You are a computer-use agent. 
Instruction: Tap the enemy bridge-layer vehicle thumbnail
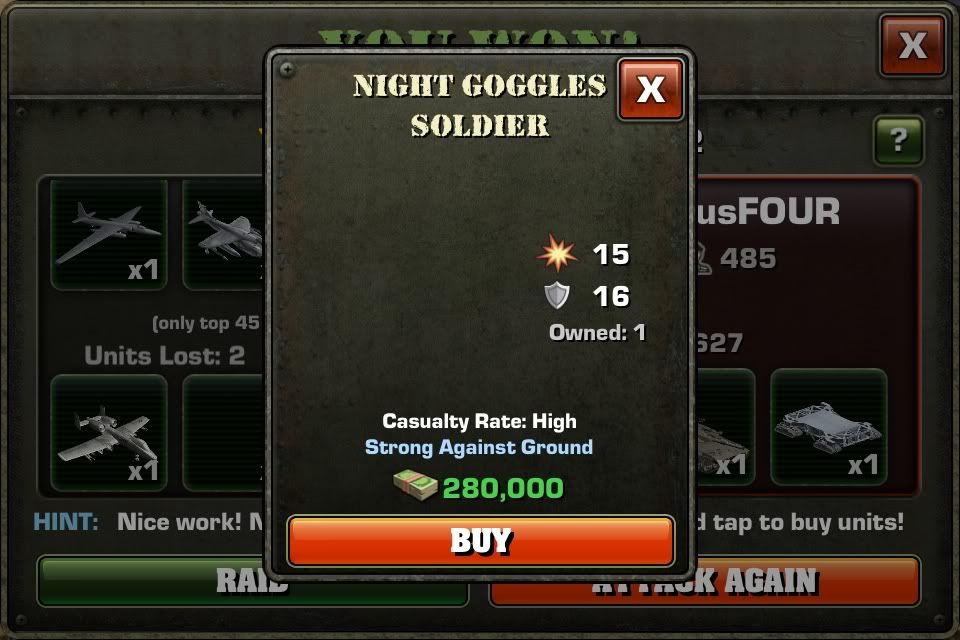pos(828,427)
